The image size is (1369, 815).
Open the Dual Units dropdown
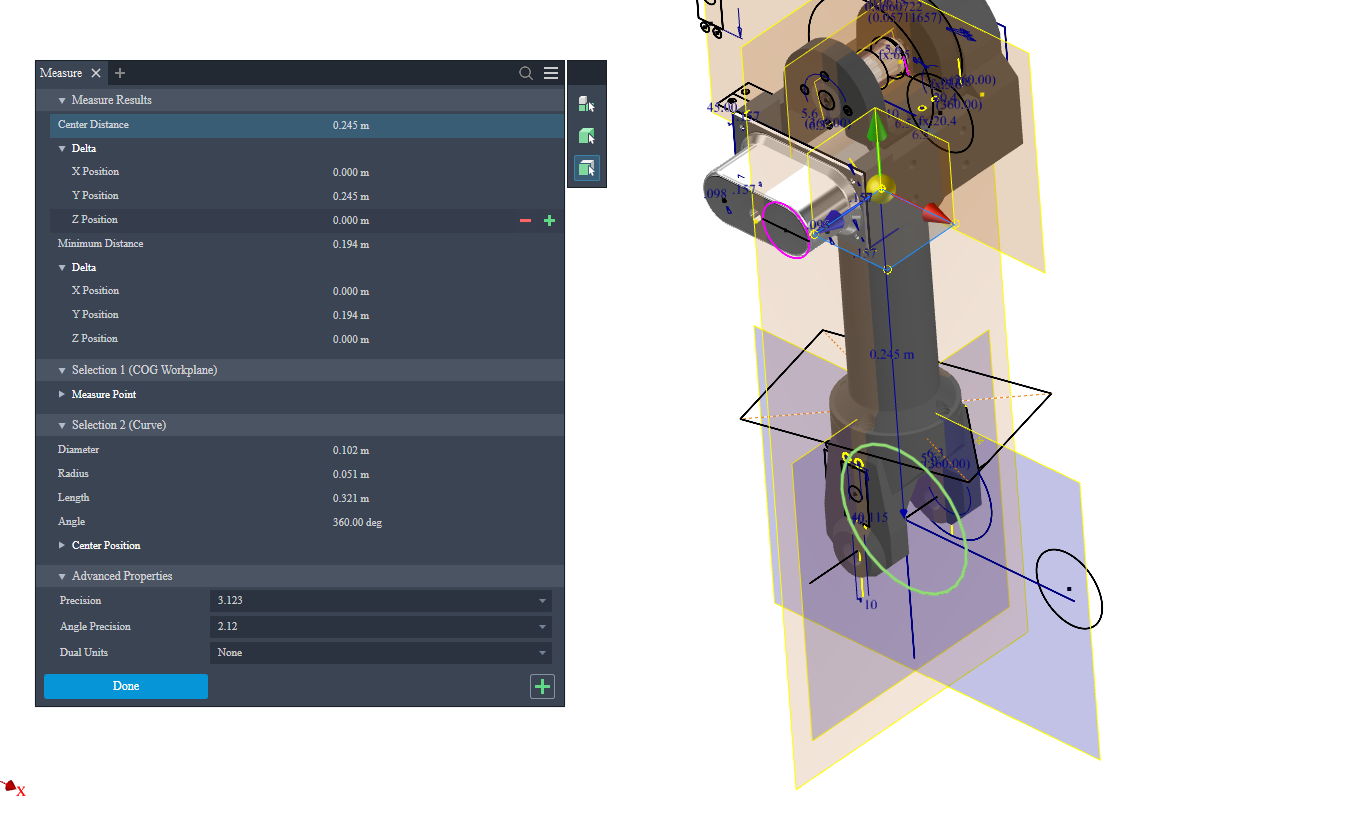click(x=381, y=653)
